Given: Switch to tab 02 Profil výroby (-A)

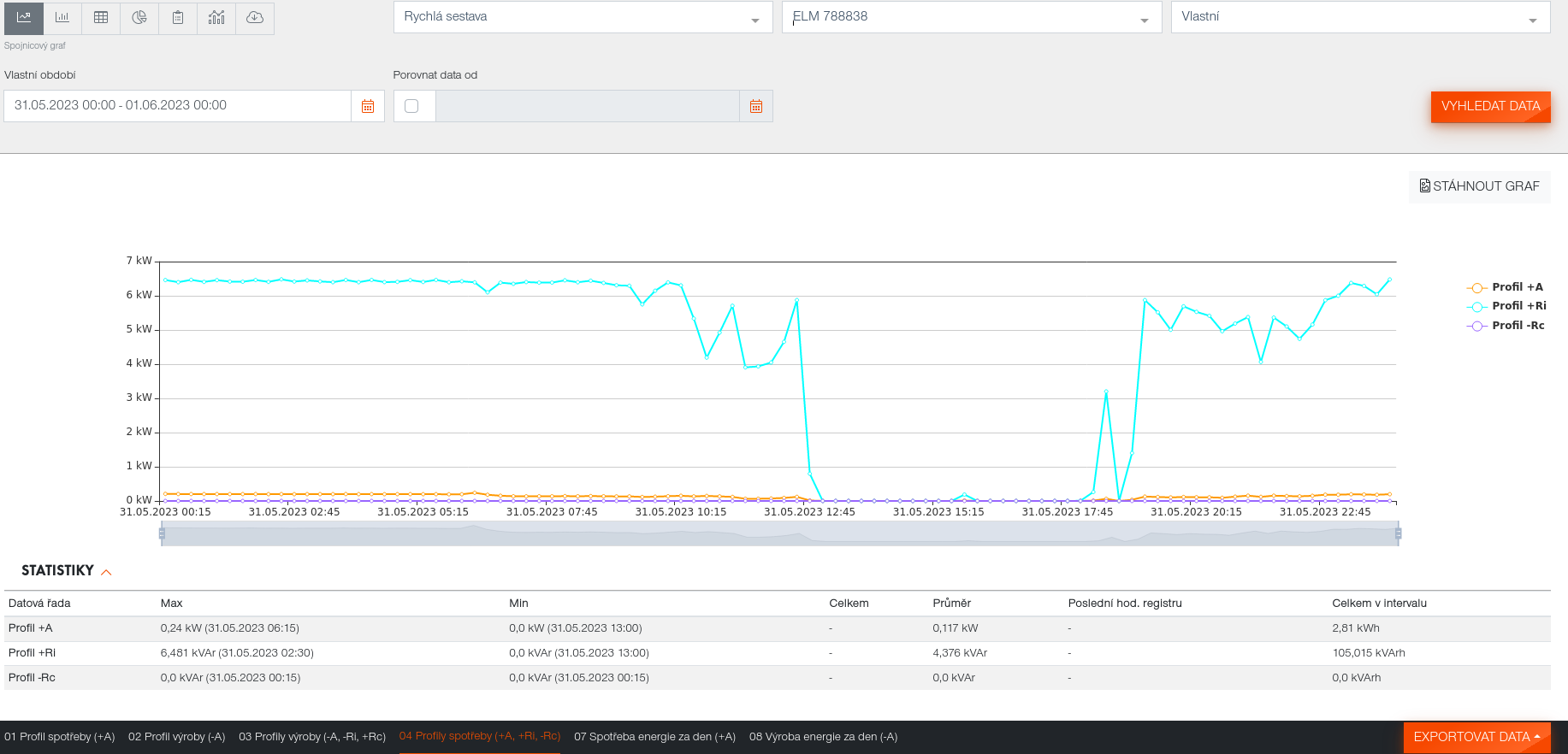Looking at the screenshot, I should tap(177, 737).
